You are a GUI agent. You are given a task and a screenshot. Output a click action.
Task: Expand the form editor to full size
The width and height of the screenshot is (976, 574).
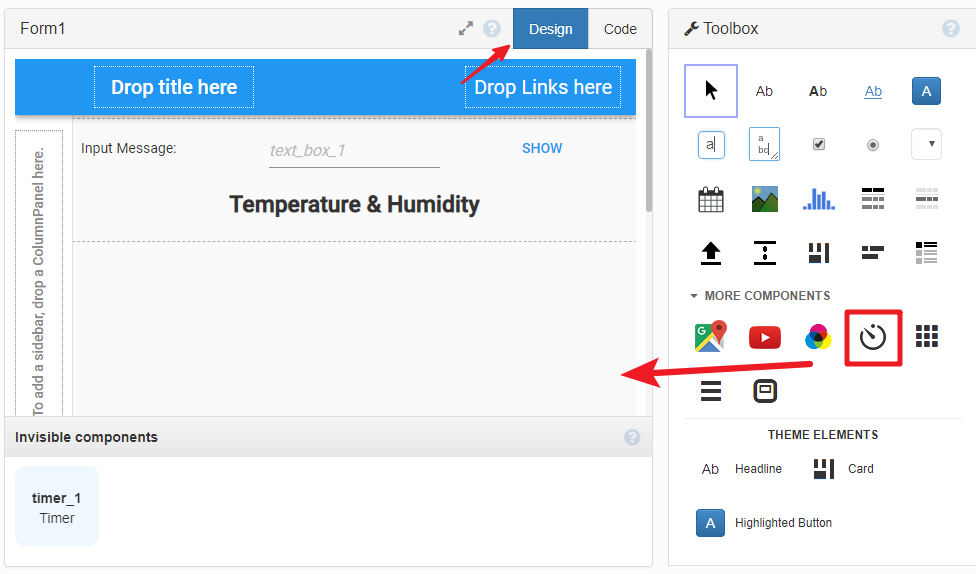coord(466,29)
